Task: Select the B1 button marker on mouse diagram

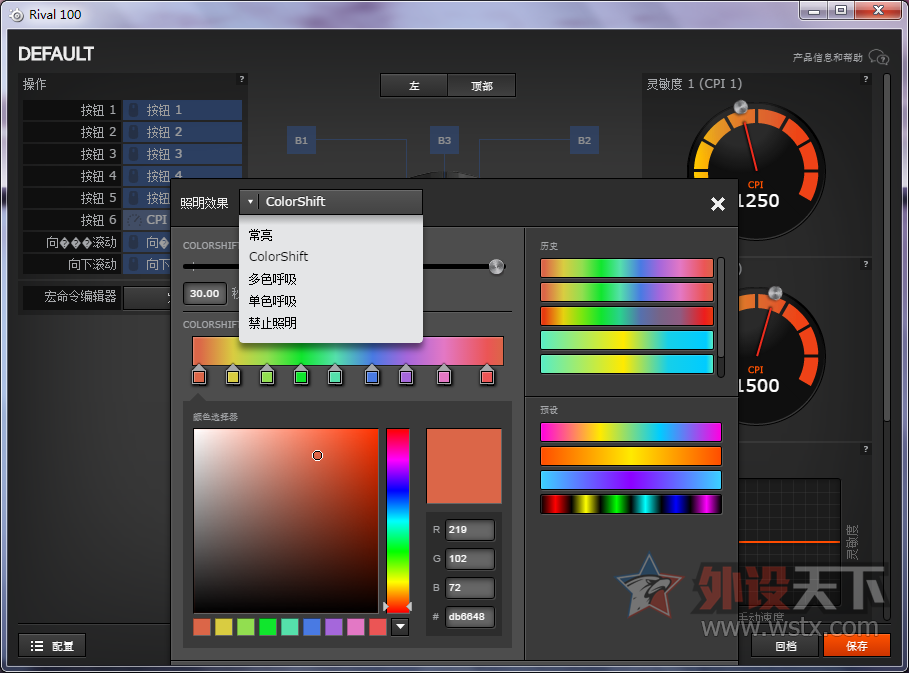Action: tap(301, 141)
